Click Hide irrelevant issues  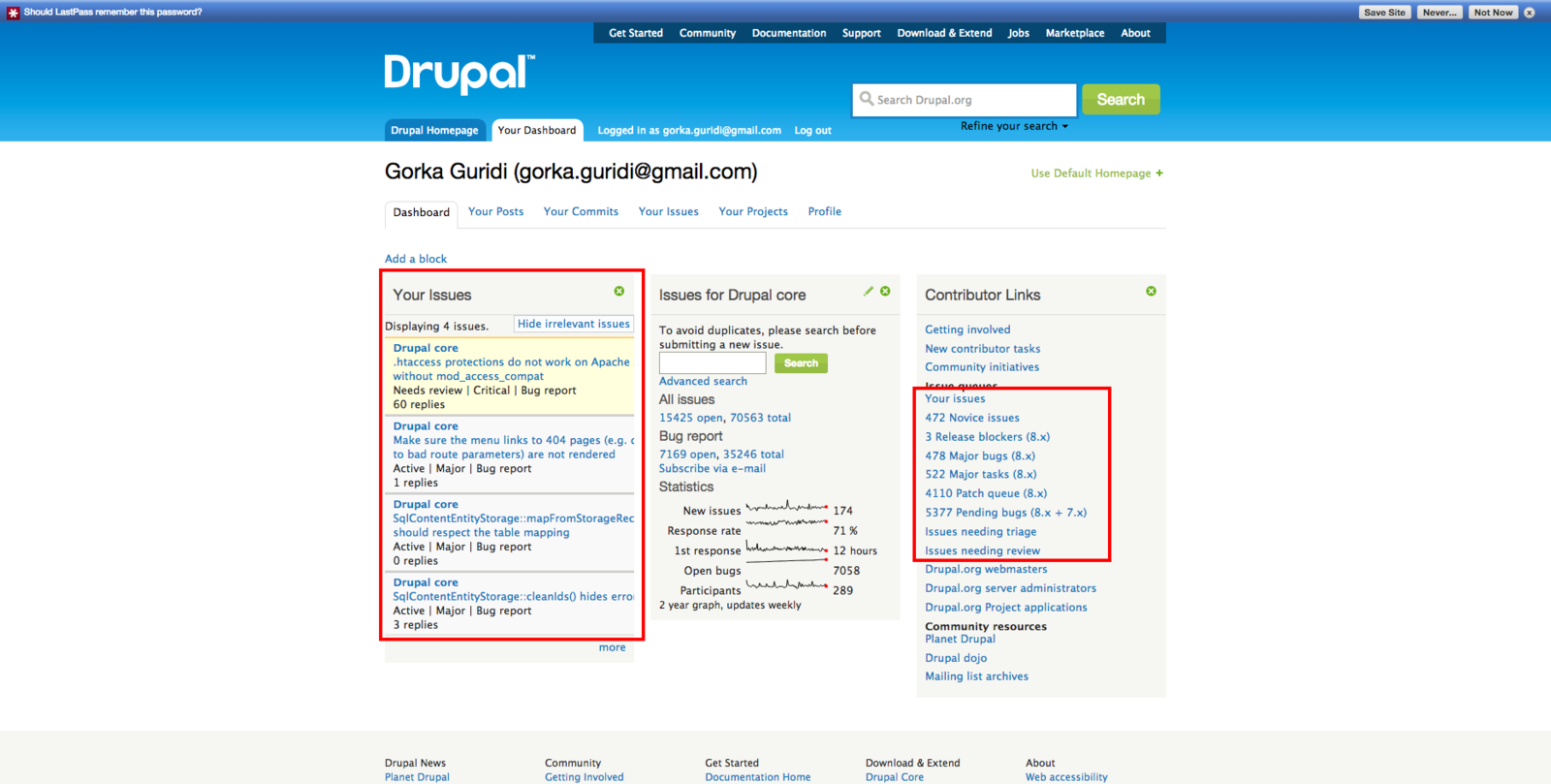(x=574, y=324)
